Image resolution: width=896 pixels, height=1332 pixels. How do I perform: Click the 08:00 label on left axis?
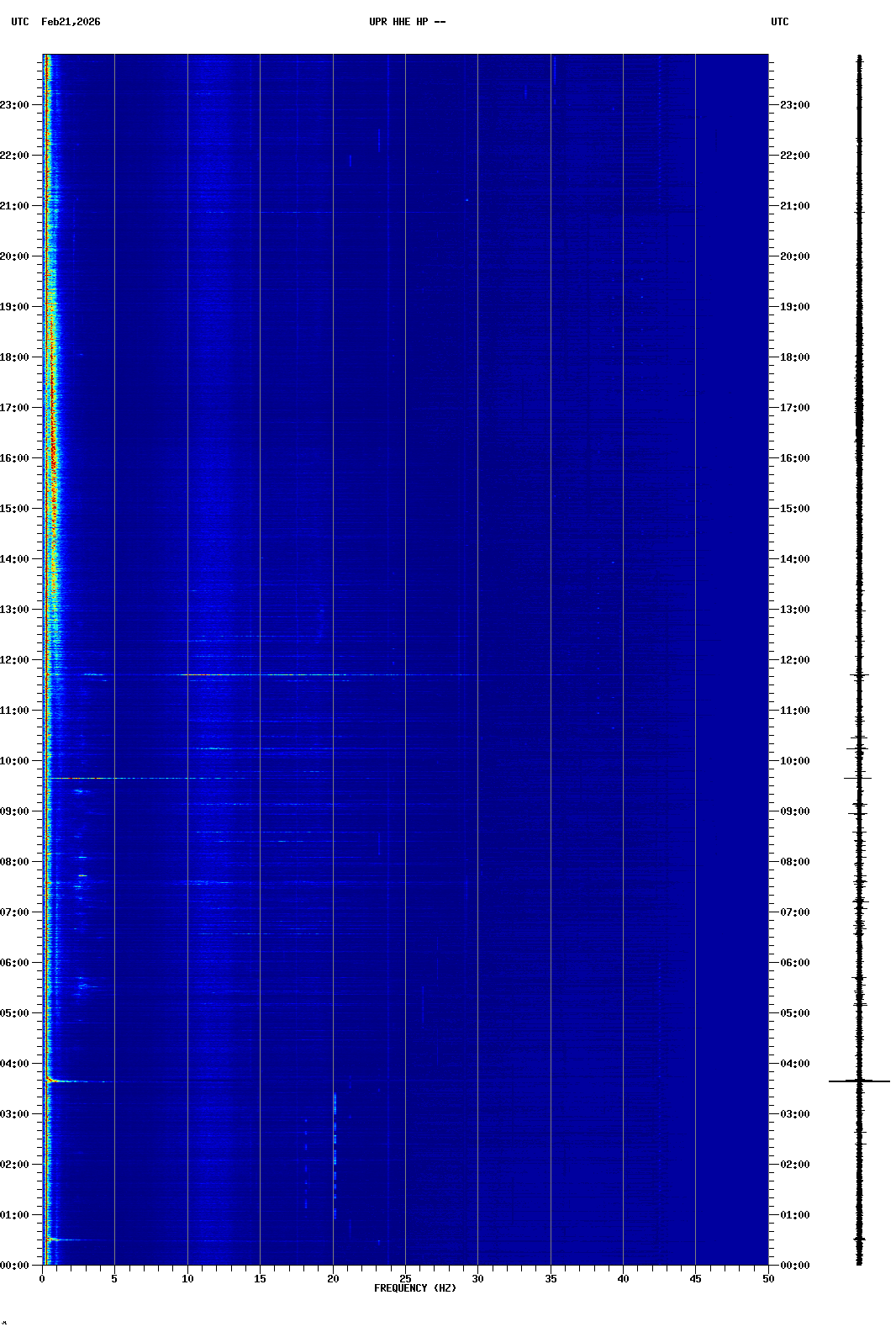click(14, 862)
